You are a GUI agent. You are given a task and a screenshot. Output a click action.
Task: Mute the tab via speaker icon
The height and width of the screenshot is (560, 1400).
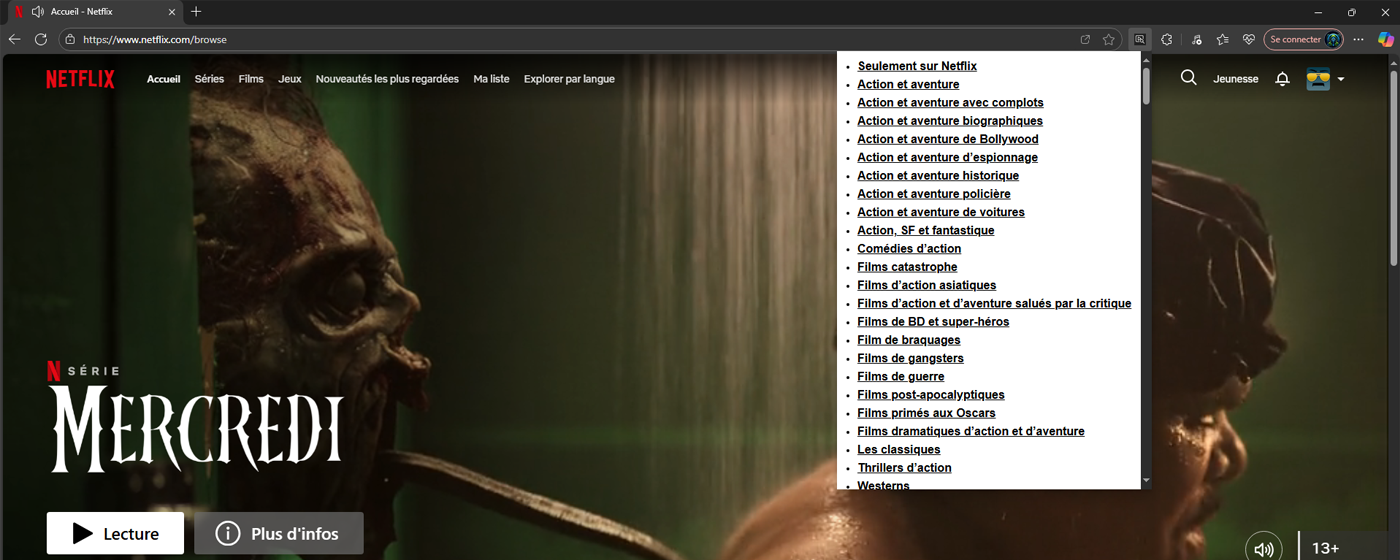pos(38,12)
